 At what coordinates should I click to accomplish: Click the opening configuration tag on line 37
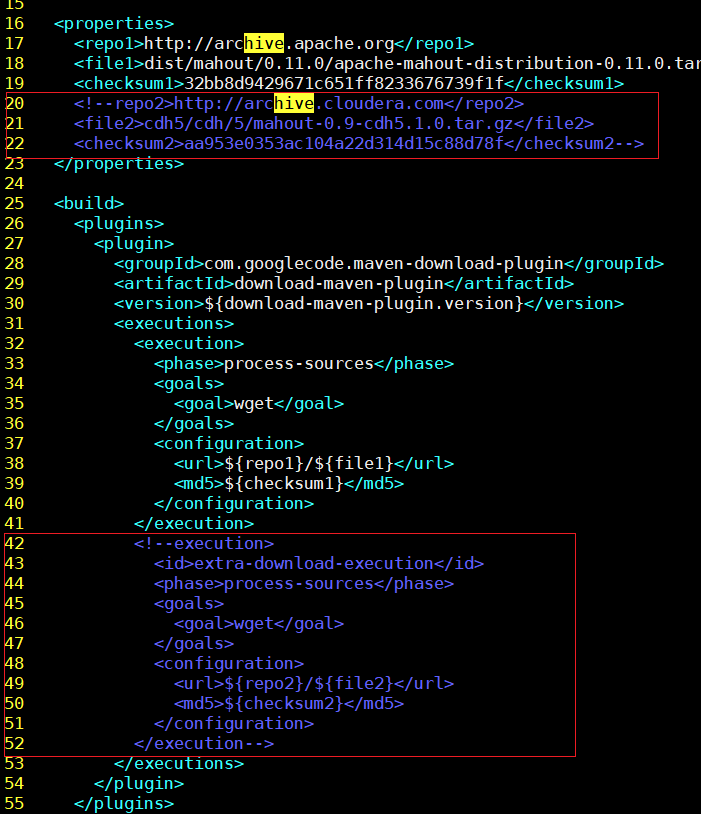[229, 443]
